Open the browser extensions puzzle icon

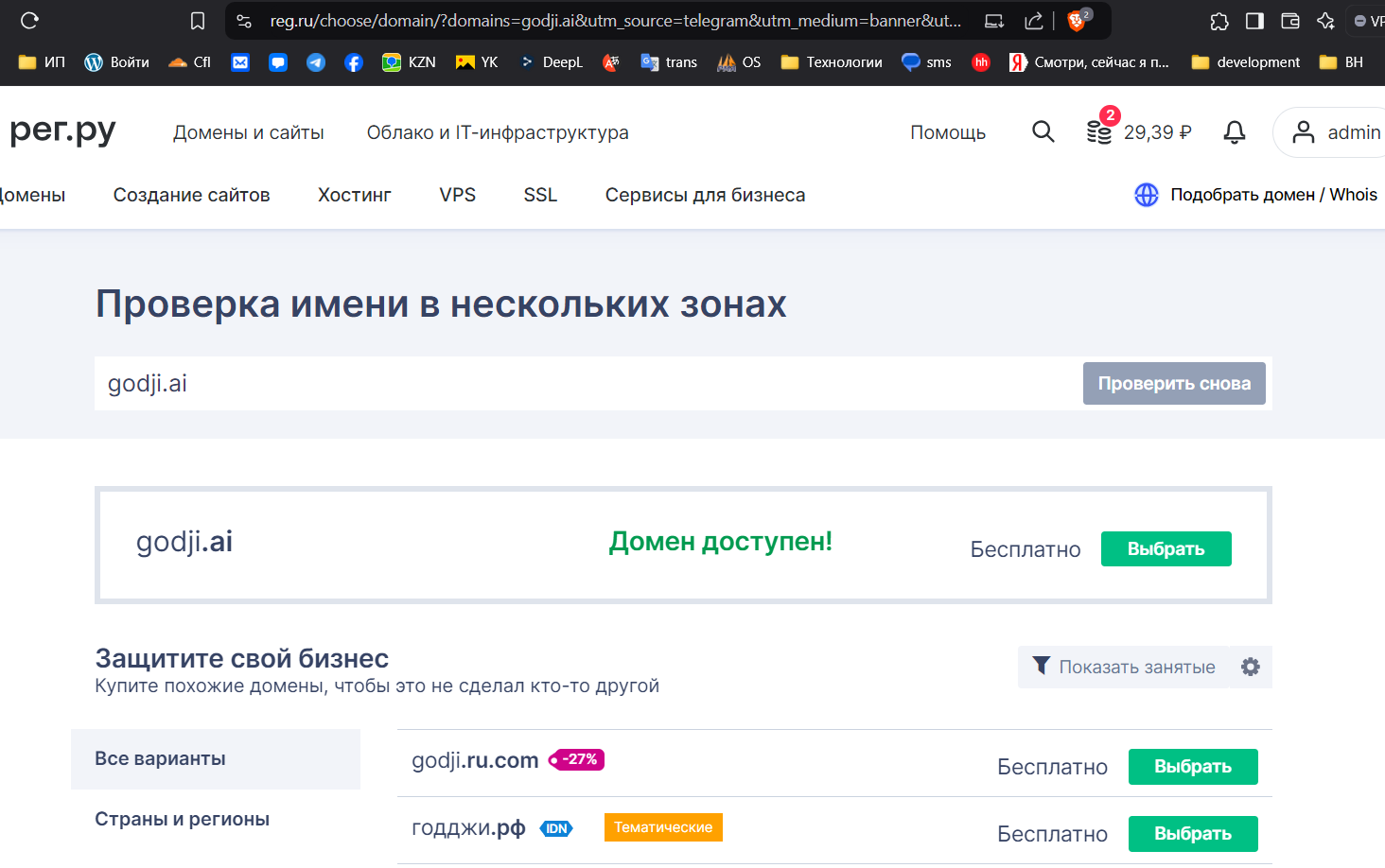(x=1219, y=21)
